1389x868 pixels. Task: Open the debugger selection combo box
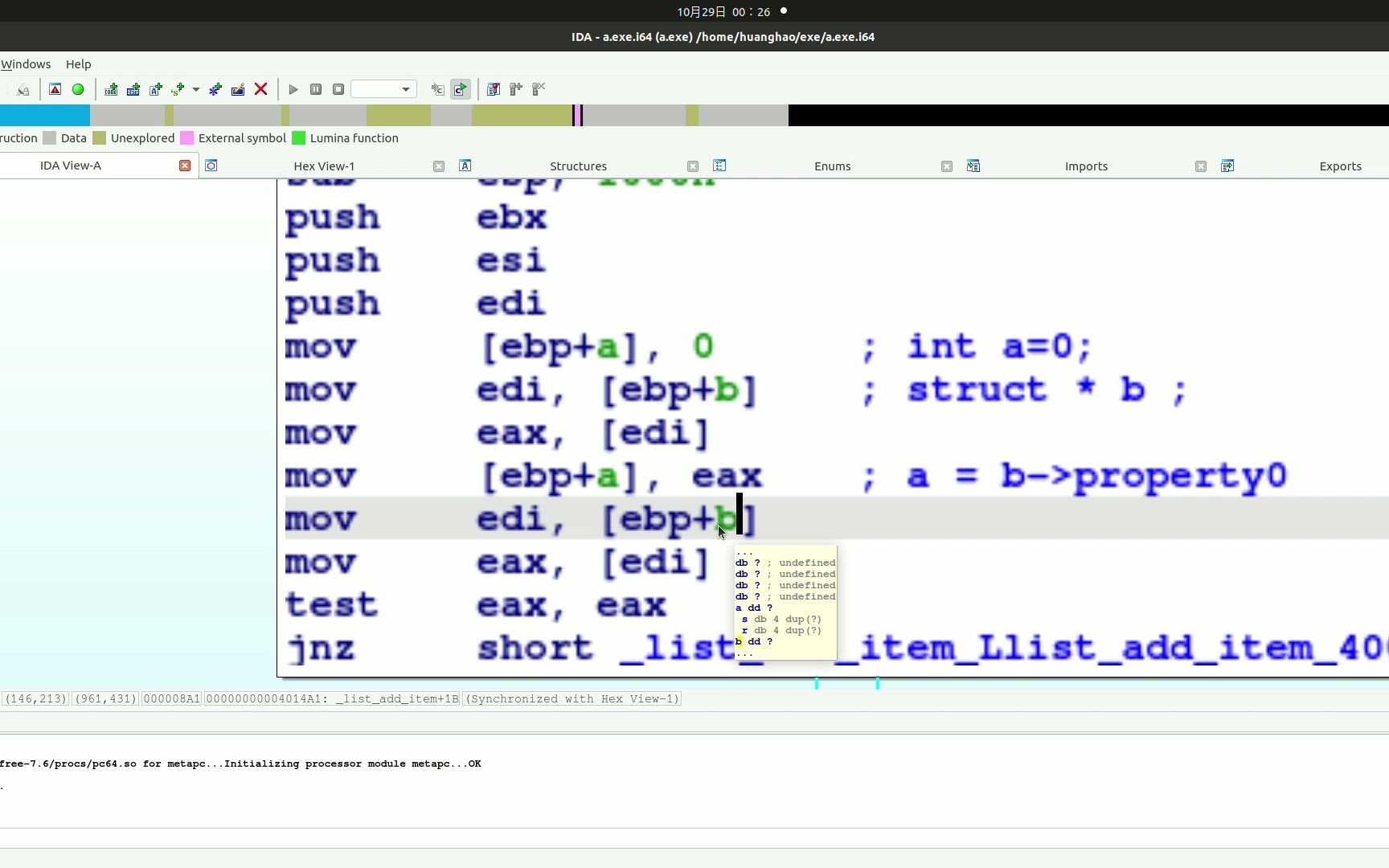[383, 89]
